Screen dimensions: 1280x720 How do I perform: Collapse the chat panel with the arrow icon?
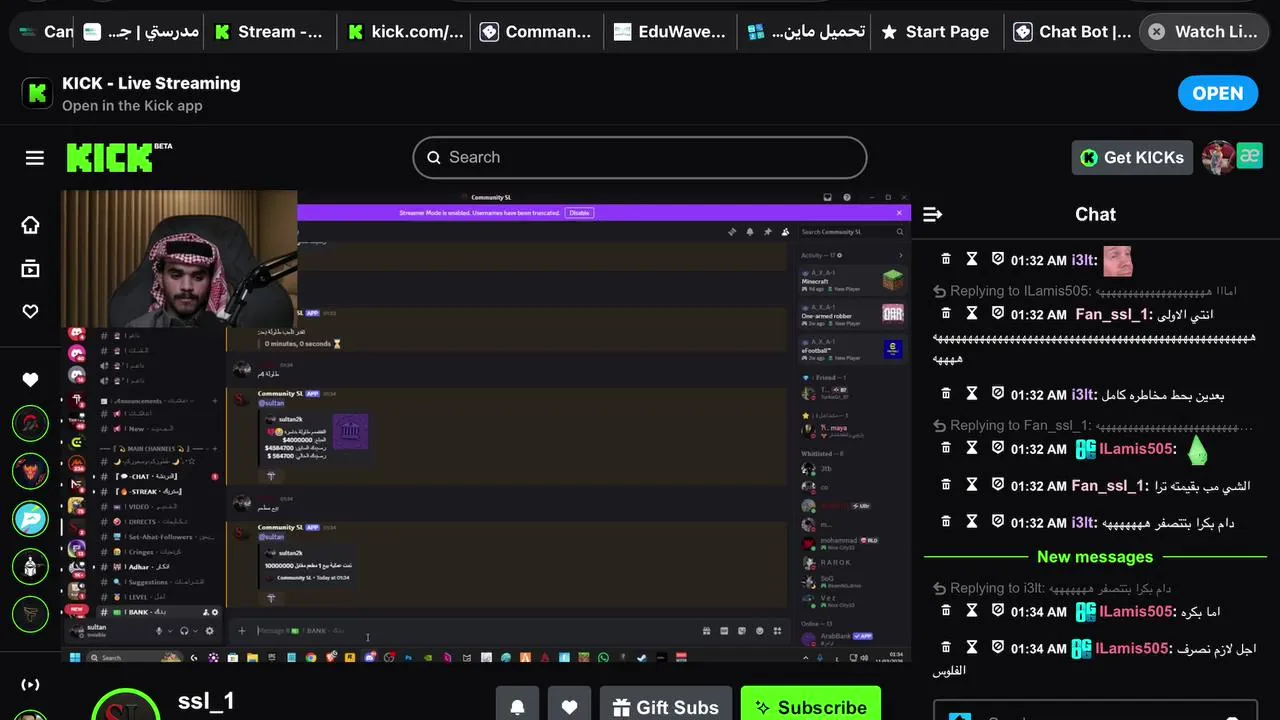pos(933,214)
